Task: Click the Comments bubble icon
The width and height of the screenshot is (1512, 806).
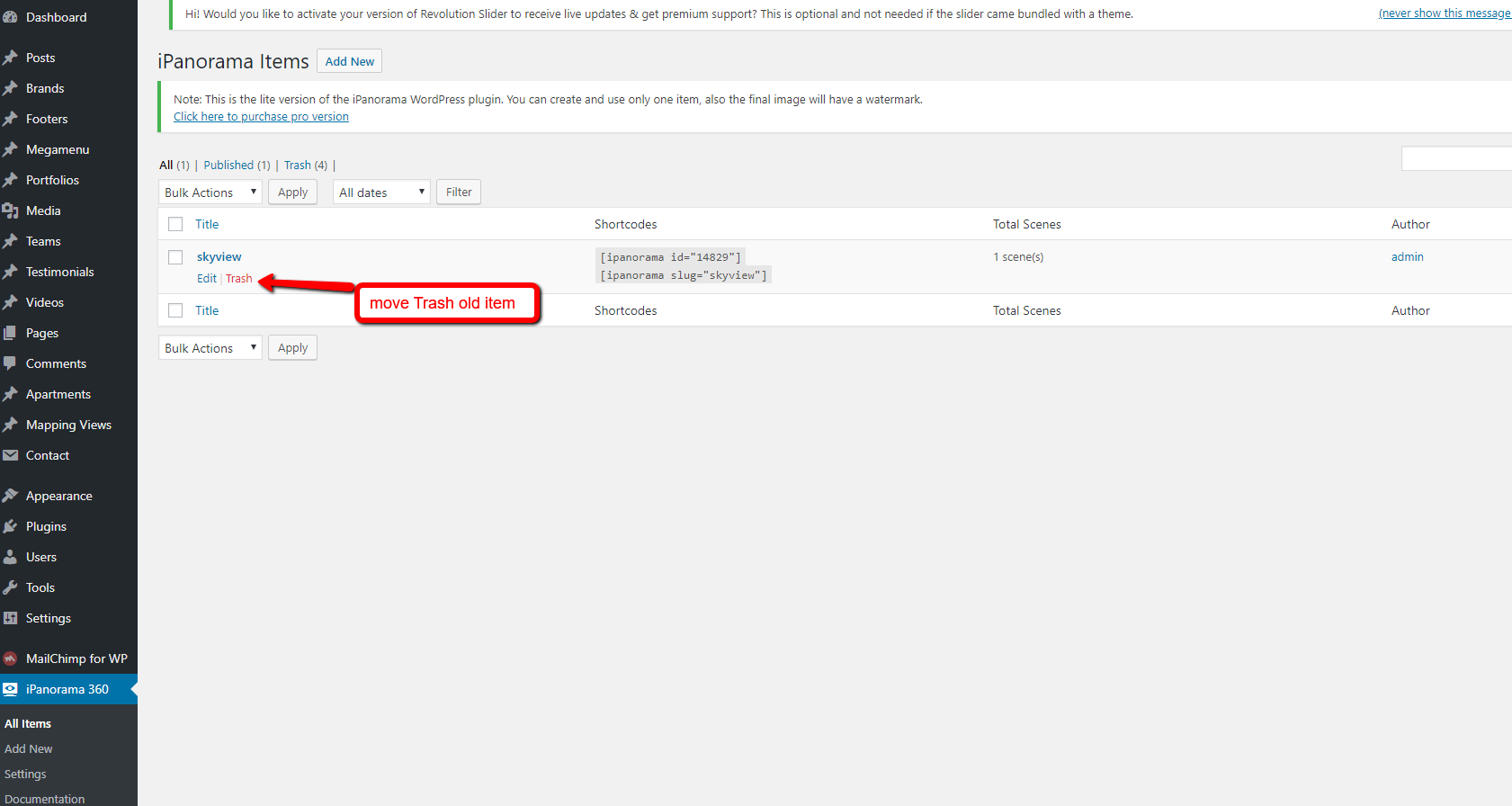Action: (10, 363)
